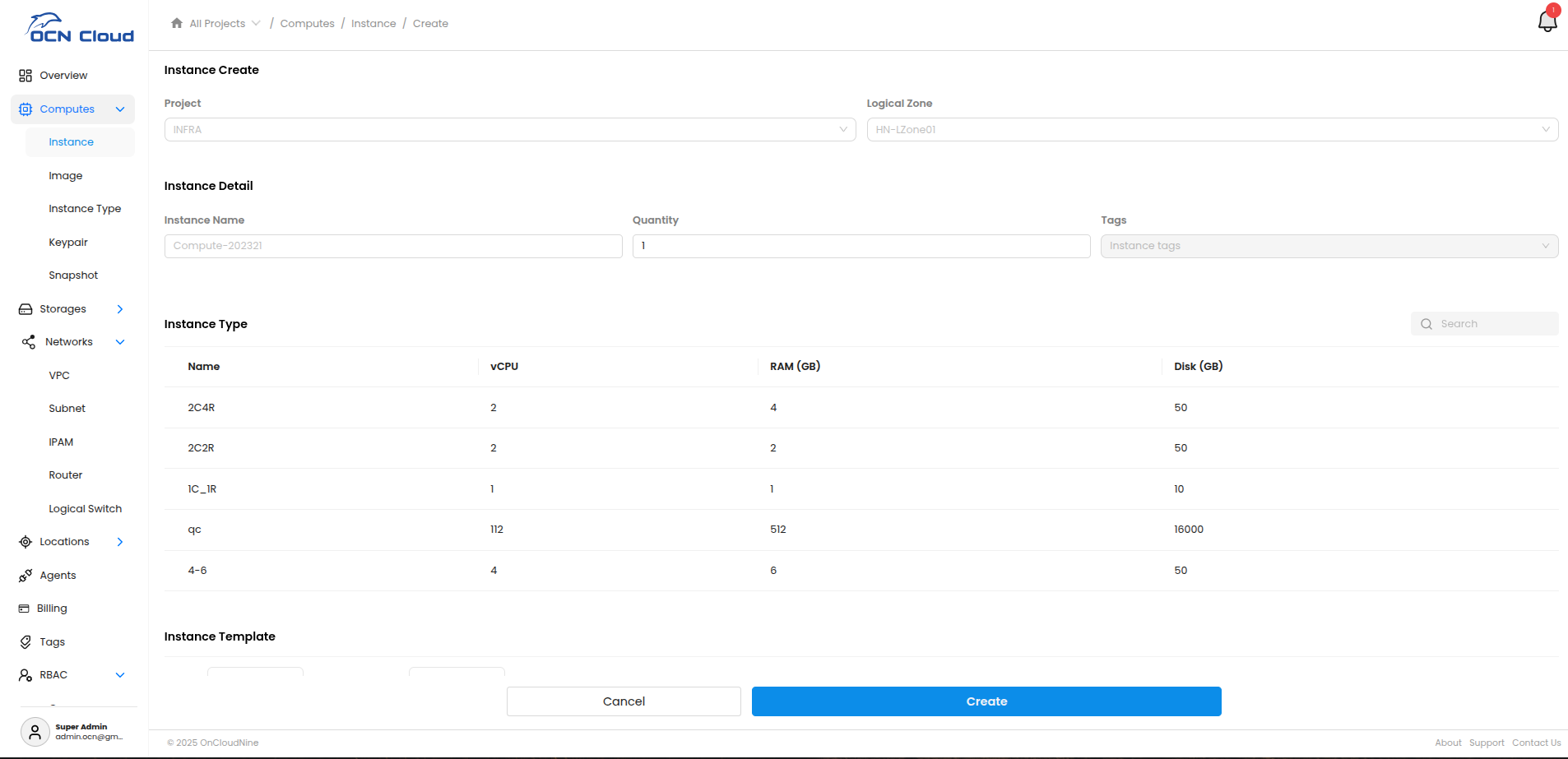The height and width of the screenshot is (759, 1568).
Task: Collapse the Networks menu chevron
Action: [x=120, y=342]
